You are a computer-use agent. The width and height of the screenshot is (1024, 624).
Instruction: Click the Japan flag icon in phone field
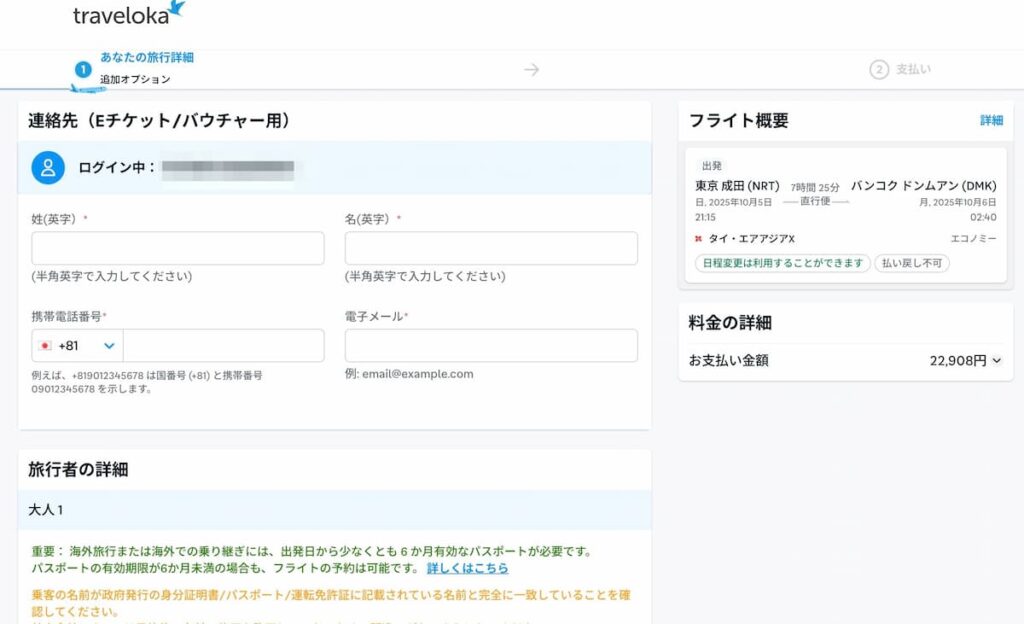45,346
